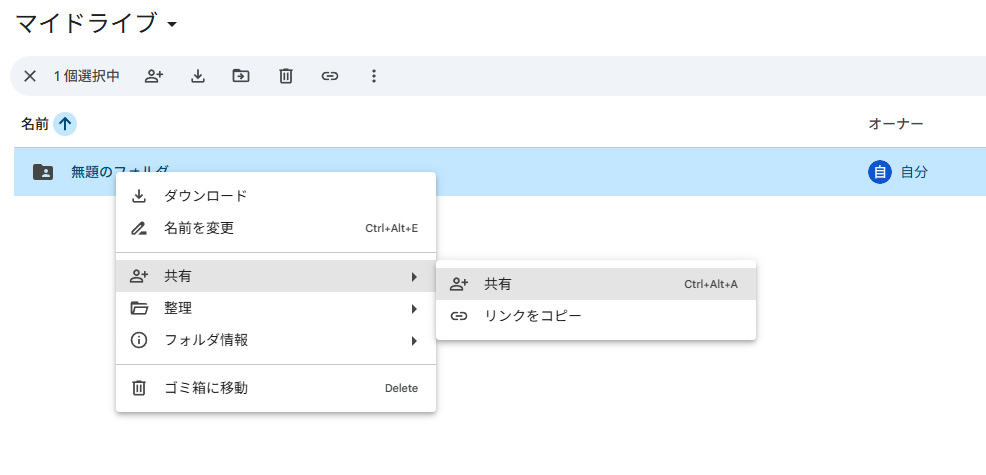Viewport: 986px width, 475px height.
Task: Expand the 整理 submenu
Action: point(275,308)
